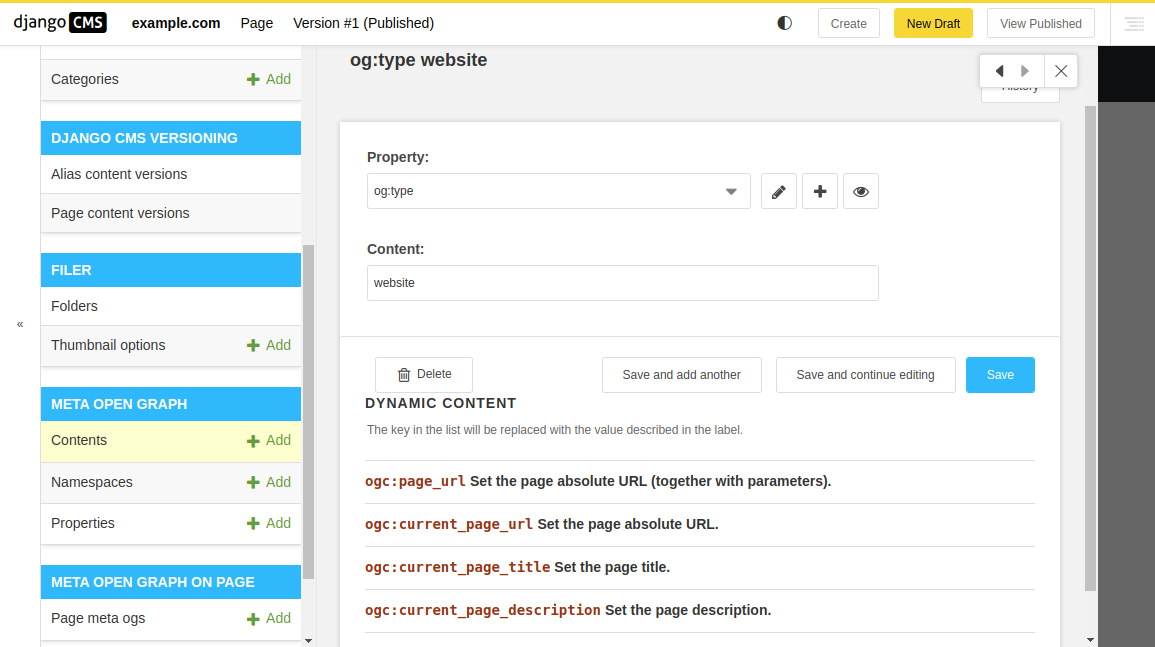Click sidebar scroll down arrow
This screenshot has height=647, width=1155.
click(x=309, y=641)
